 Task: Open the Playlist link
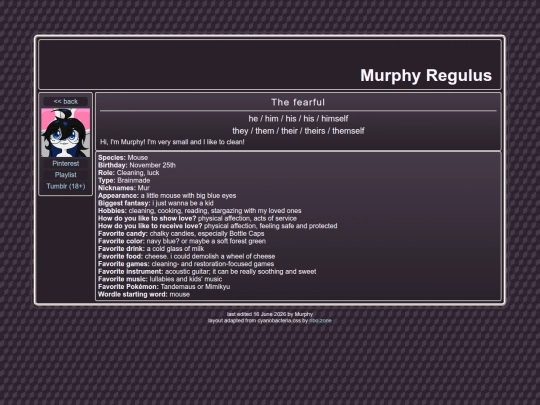65,175
